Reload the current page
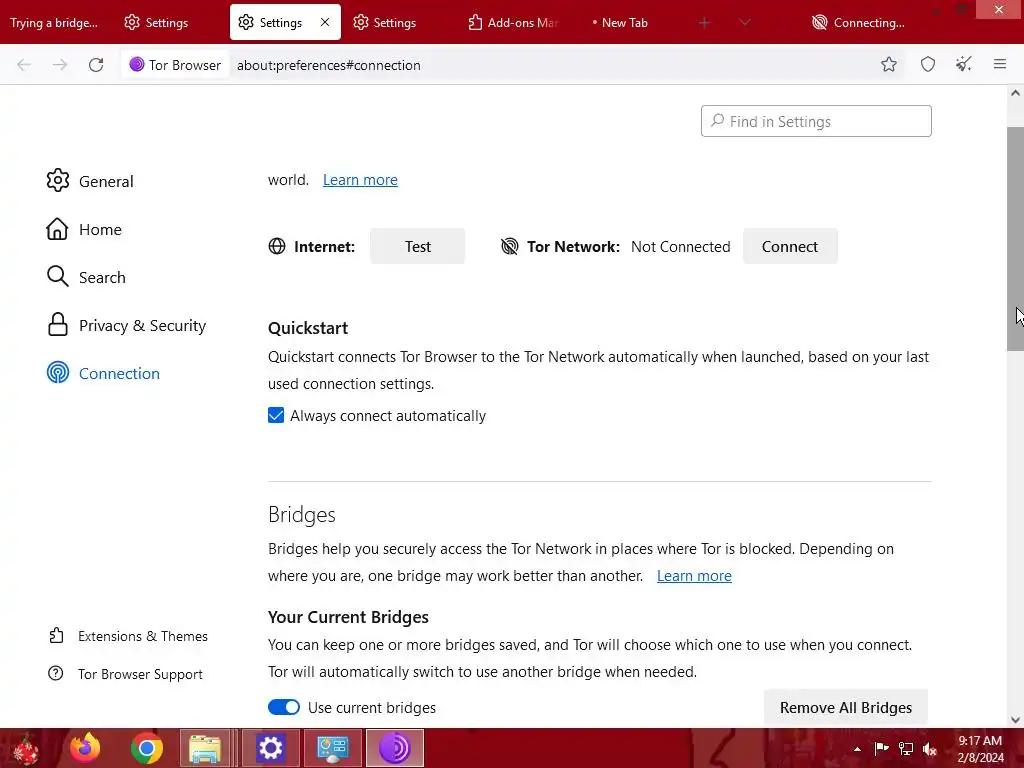 point(96,65)
